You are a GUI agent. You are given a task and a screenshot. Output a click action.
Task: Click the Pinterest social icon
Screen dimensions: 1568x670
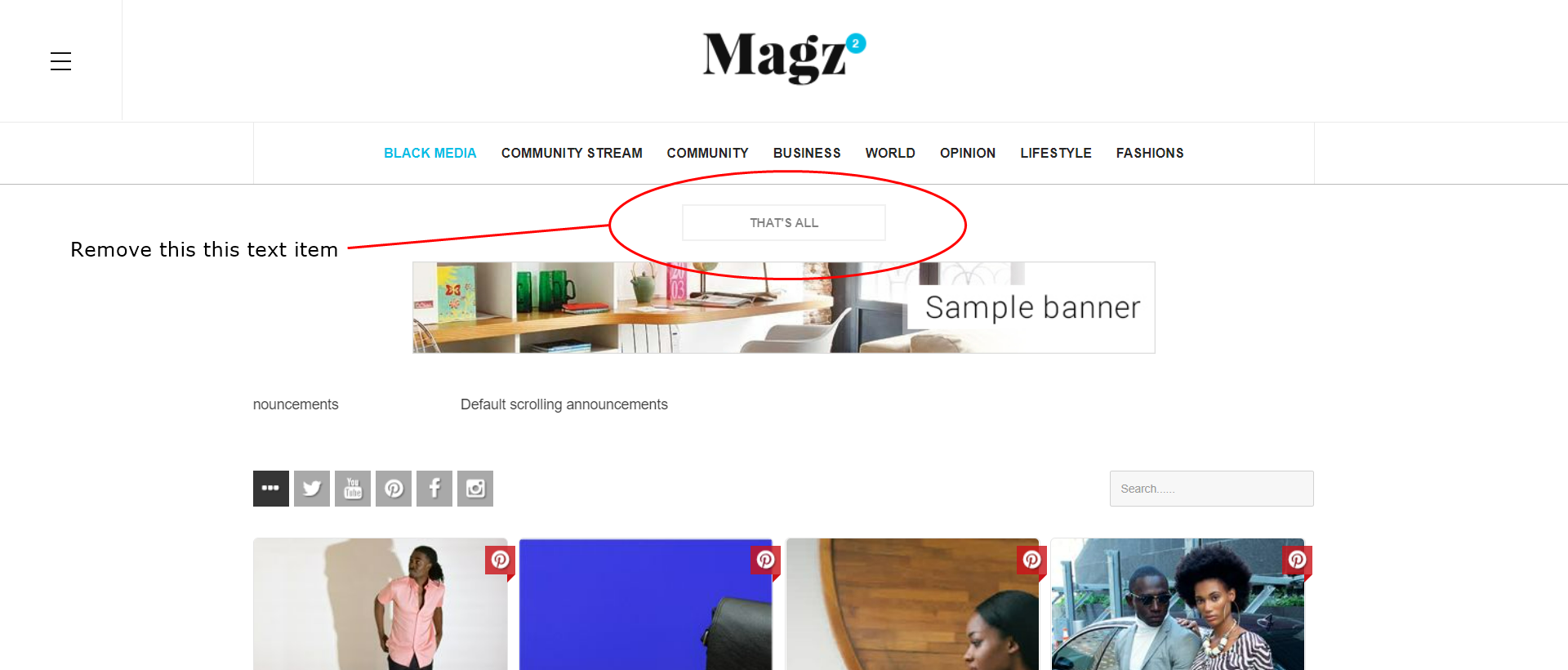(394, 489)
